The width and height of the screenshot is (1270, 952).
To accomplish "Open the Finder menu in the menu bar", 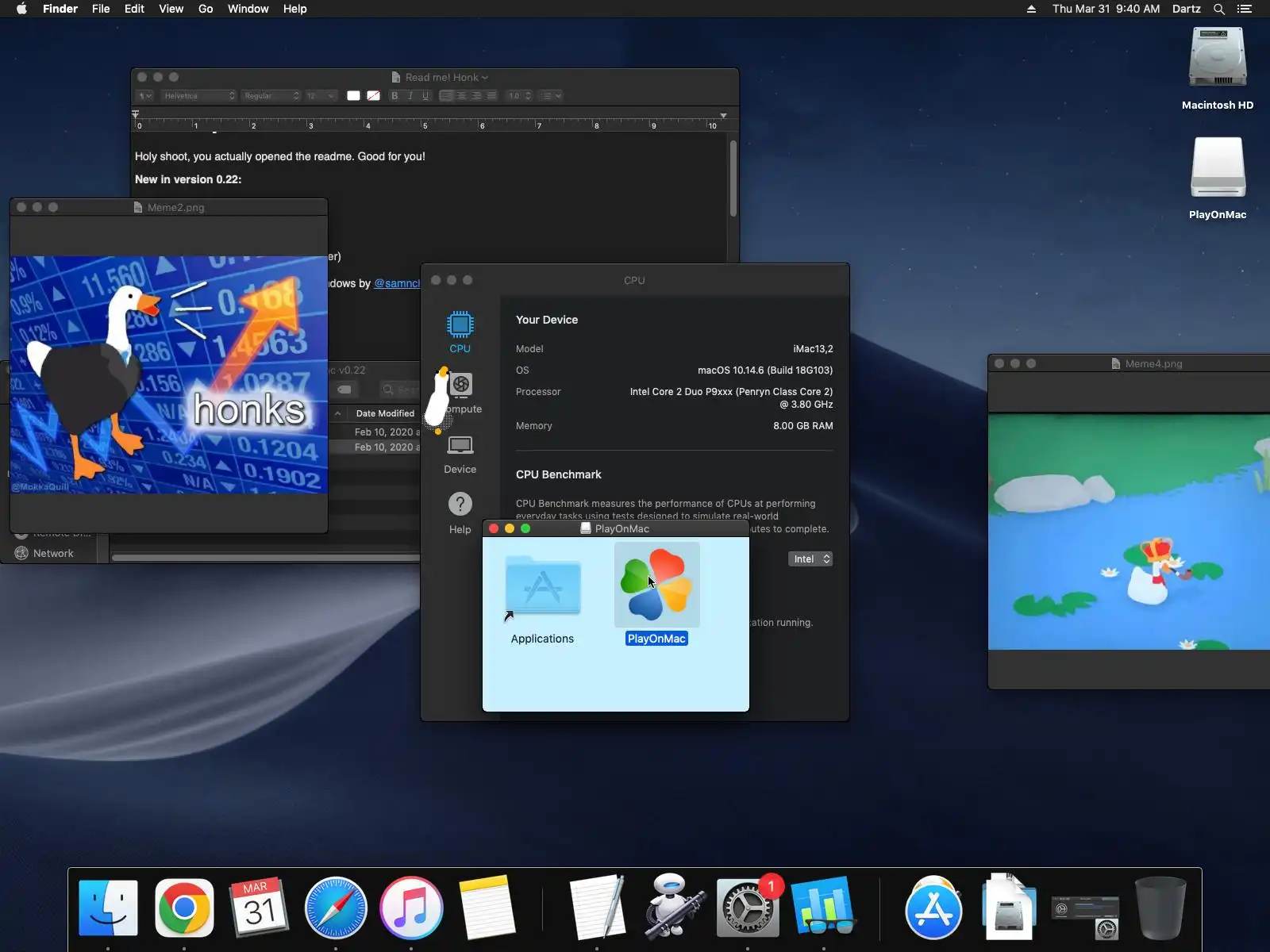I will pyautogui.click(x=60, y=9).
